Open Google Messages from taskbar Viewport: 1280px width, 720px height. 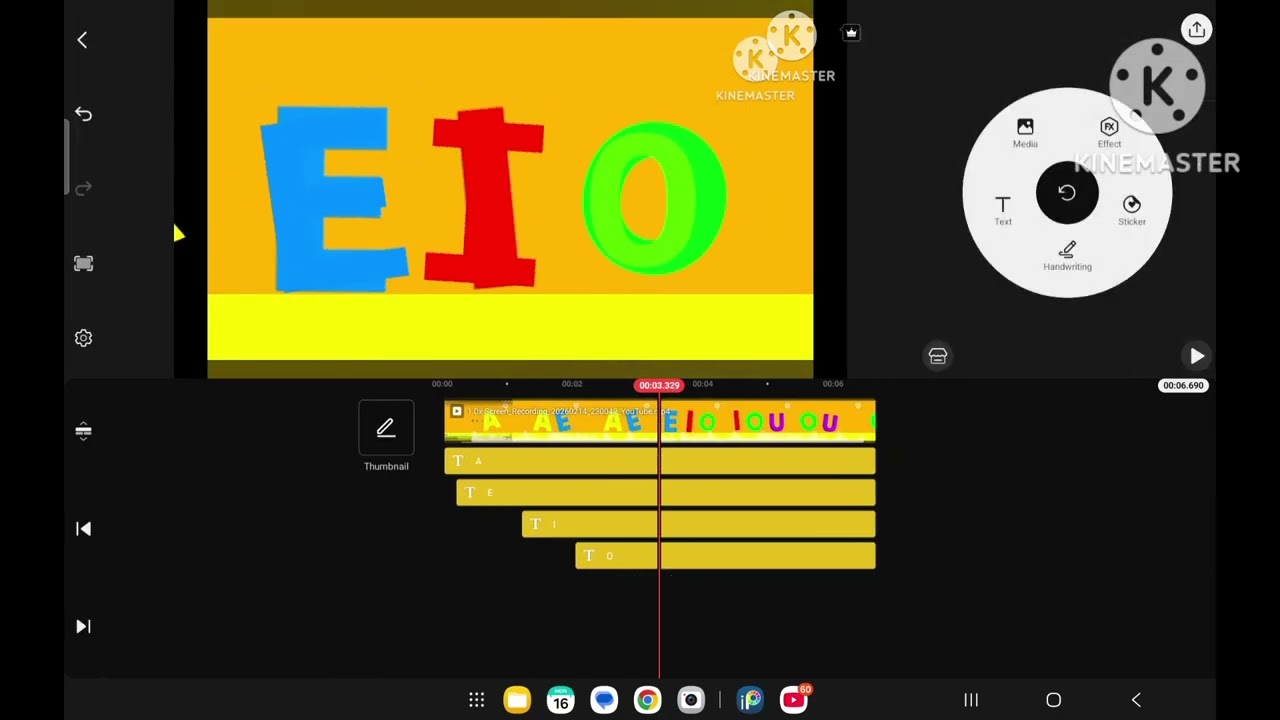pos(604,700)
